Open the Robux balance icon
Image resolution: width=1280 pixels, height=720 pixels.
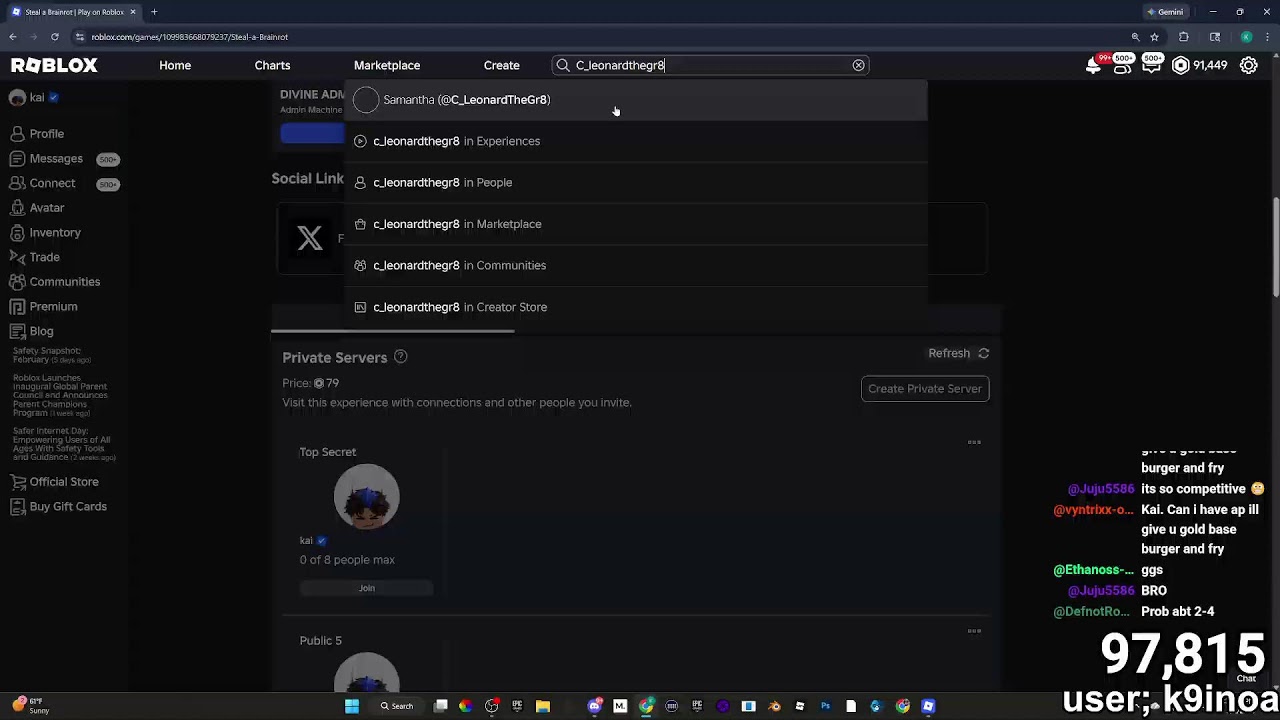pos(1180,66)
